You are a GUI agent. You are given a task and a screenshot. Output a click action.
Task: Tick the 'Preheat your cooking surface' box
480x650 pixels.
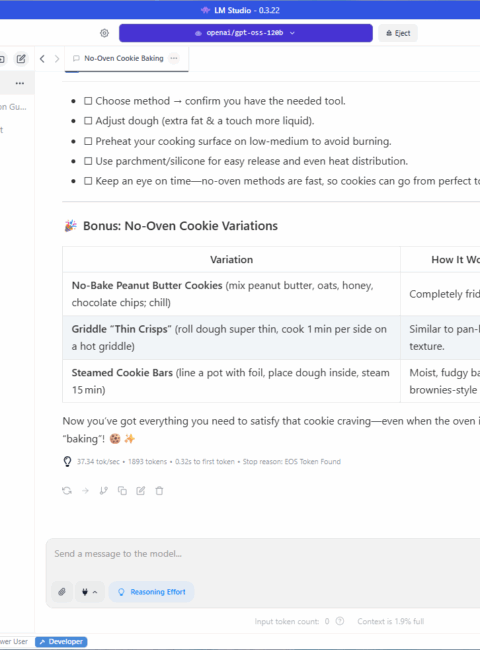click(x=88, y=141)
